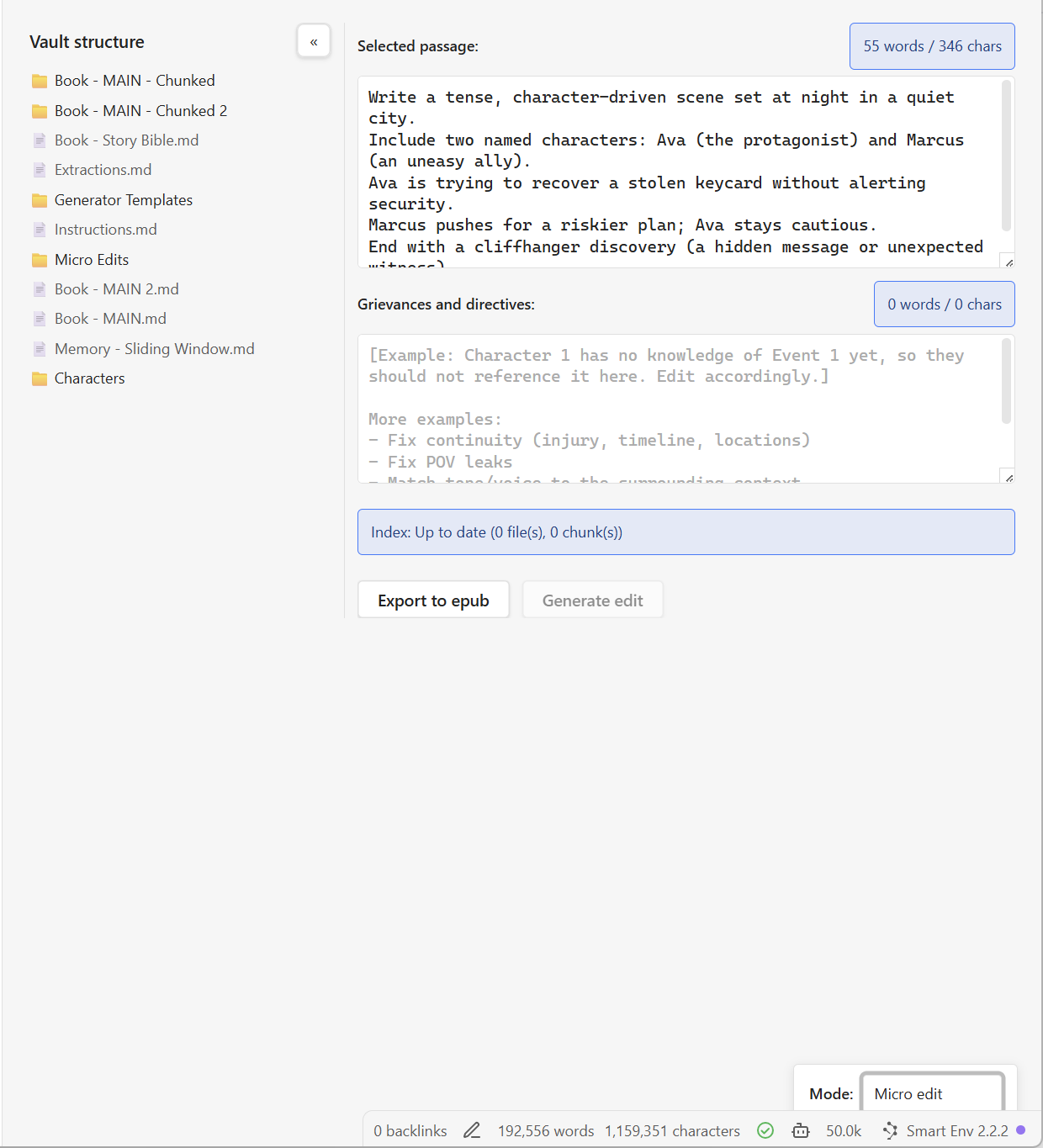Open the Book - Story Bible.md file
Viewport: 1043px width, 1148px height.
[126, 140]
